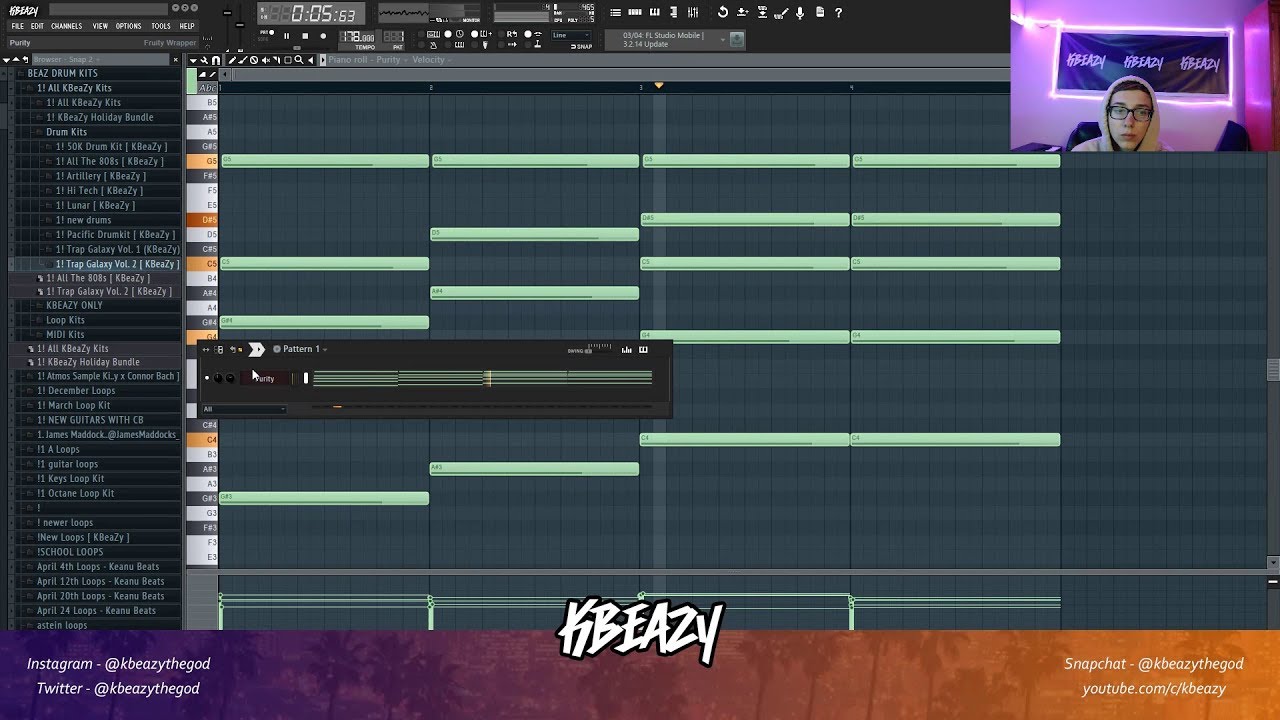Viewport: 1280px width, 720px height.
Task: Expand the MIDI Kits folder
Action: tap(65, 335)
